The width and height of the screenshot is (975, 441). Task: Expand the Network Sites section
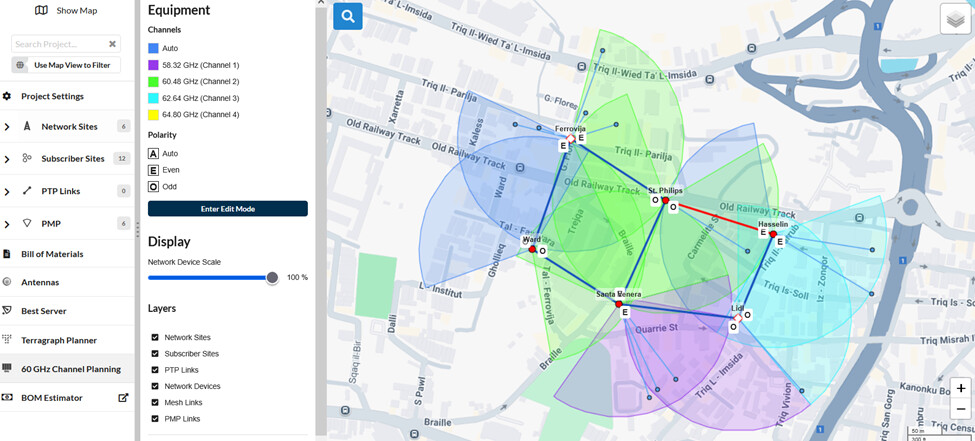7,127
